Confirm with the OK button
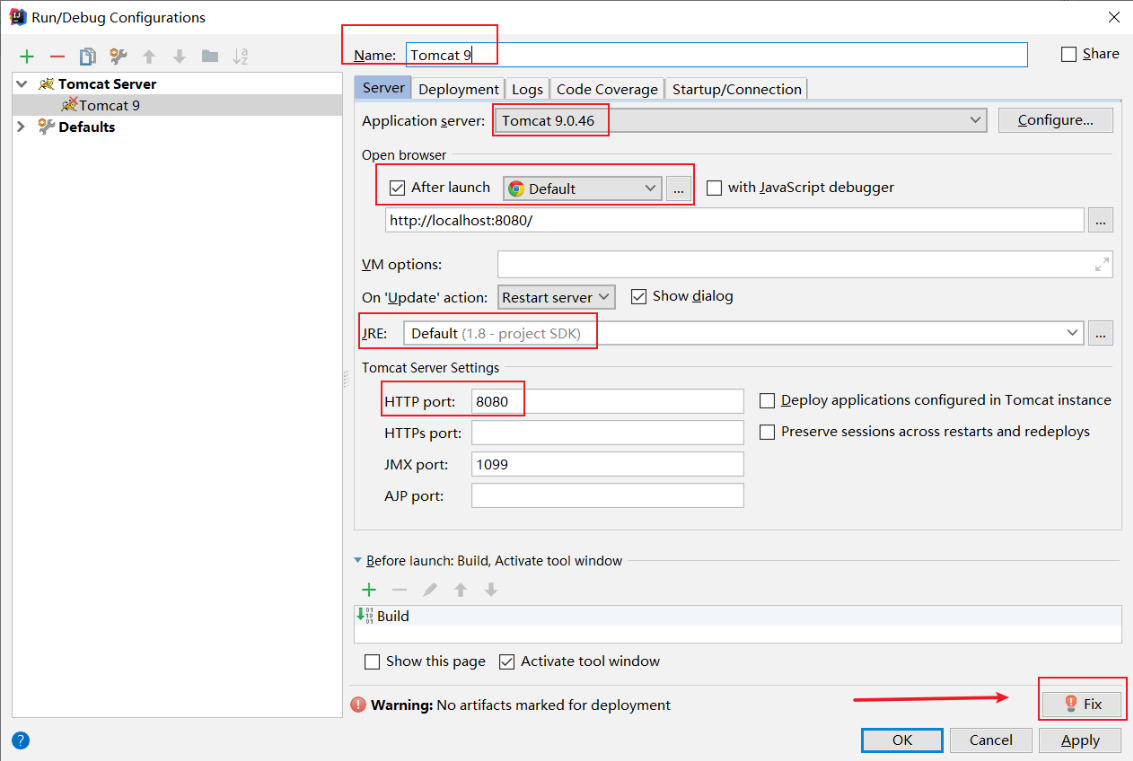Screen dimensions: 1133x761 (x=902, y=740)
